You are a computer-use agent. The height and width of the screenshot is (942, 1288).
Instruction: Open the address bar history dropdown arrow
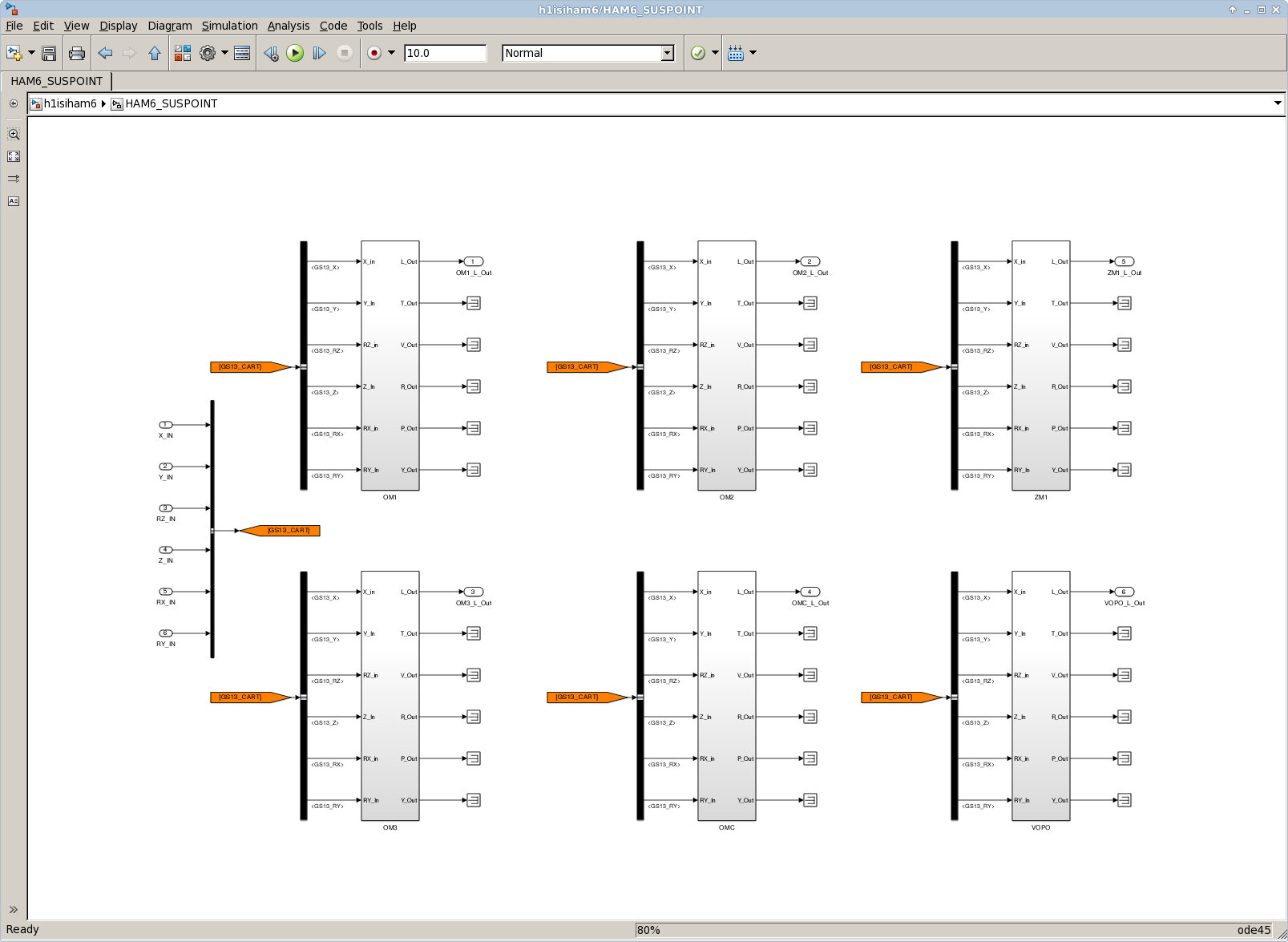coord(1278,103)
